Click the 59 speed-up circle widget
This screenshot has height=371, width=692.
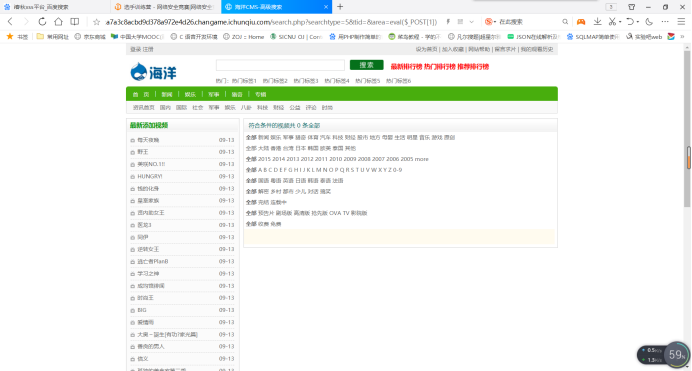coord(677,355)
